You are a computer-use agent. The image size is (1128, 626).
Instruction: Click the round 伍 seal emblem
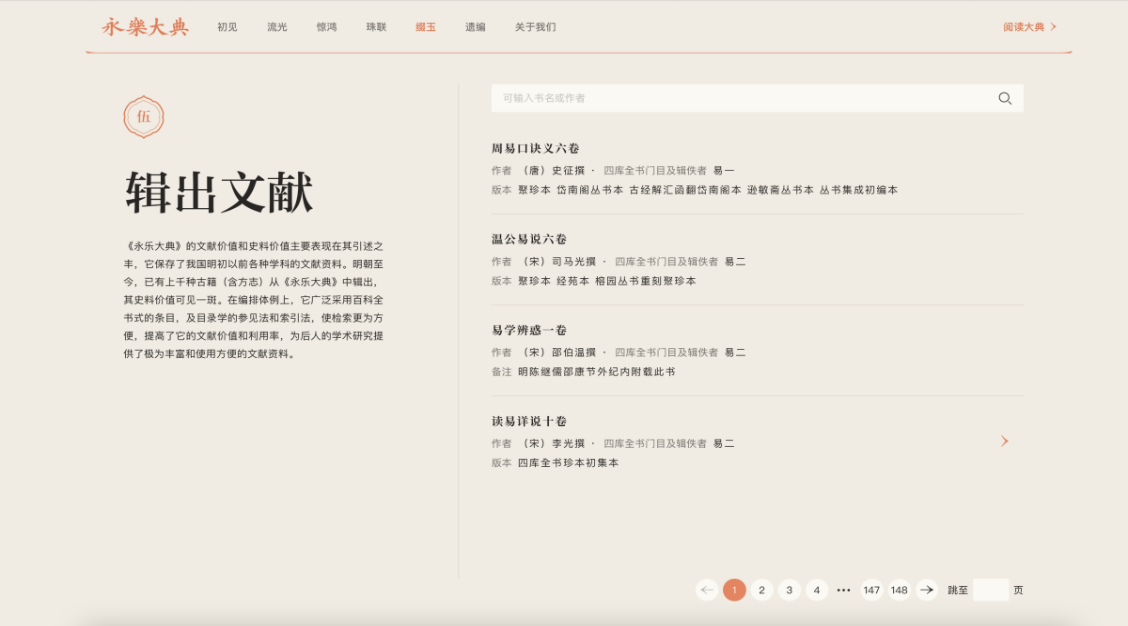pyautogui.click(x=143, y=117)
